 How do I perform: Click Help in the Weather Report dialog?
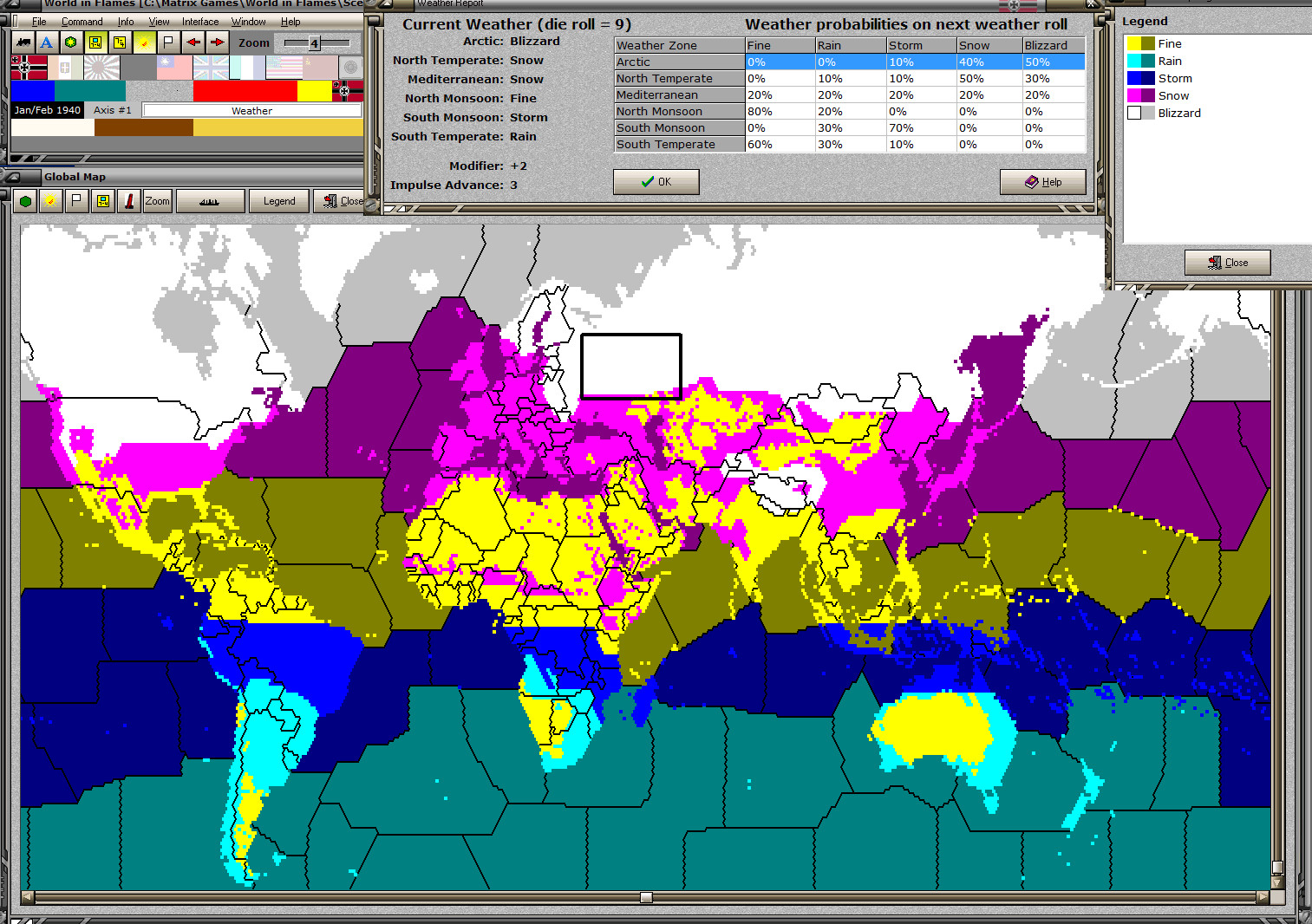tap(1043, 181)
